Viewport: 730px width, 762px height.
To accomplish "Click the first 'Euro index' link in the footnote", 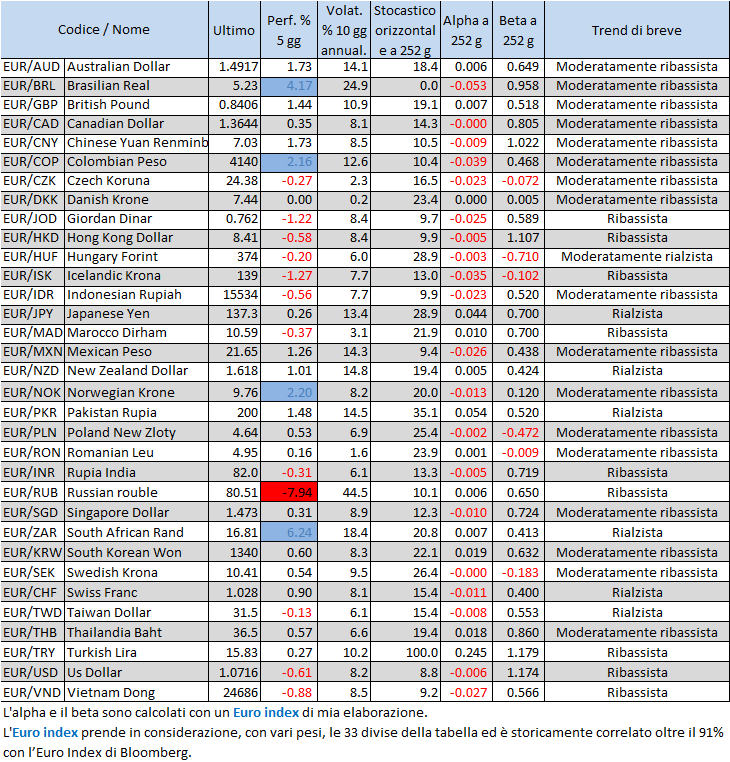I will 266,712.
